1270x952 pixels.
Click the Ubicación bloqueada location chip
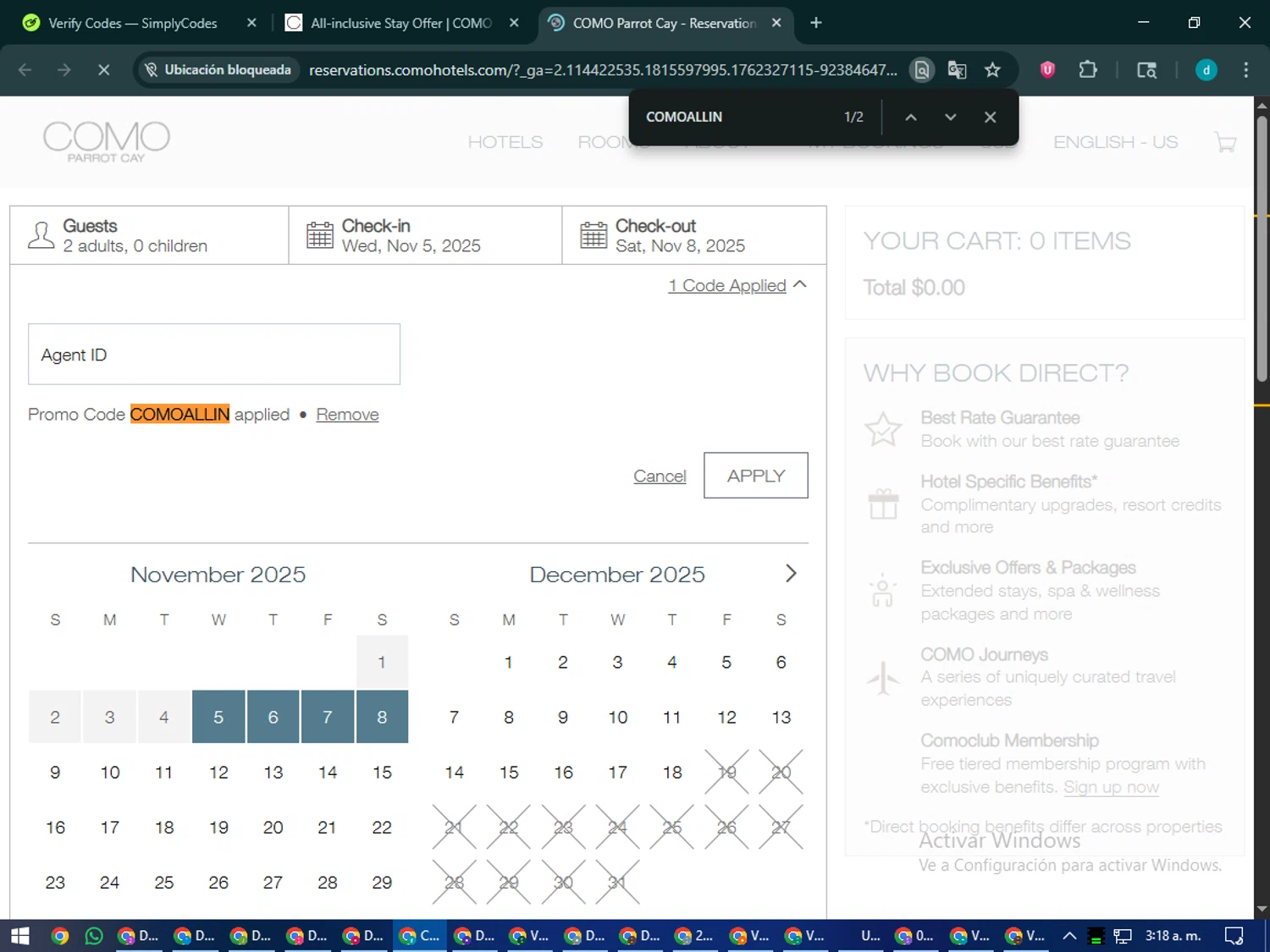pos(218,70)
